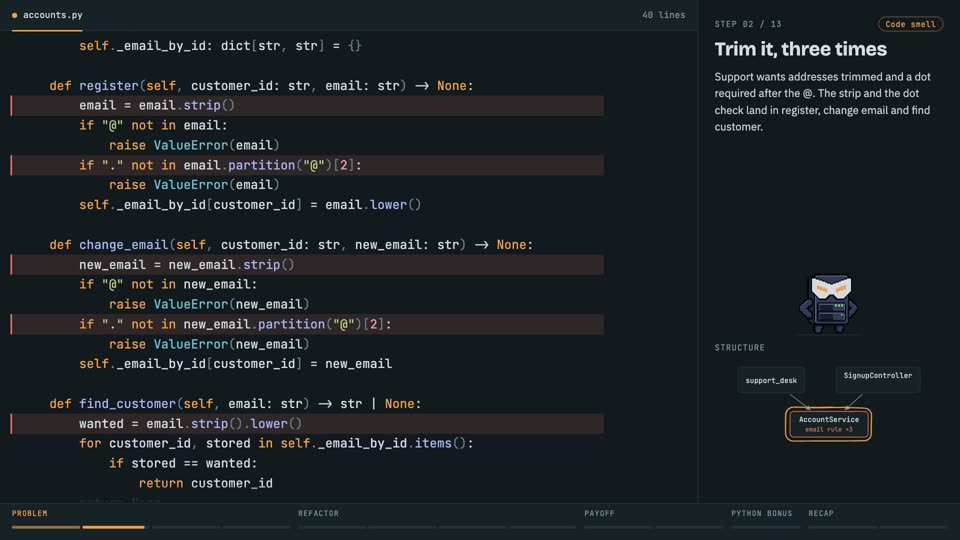Image resolution: width=960 pixels, height=540 pixels.
Task: Click the first step segment under REFACTOR
Action: [x=331, y=527]
